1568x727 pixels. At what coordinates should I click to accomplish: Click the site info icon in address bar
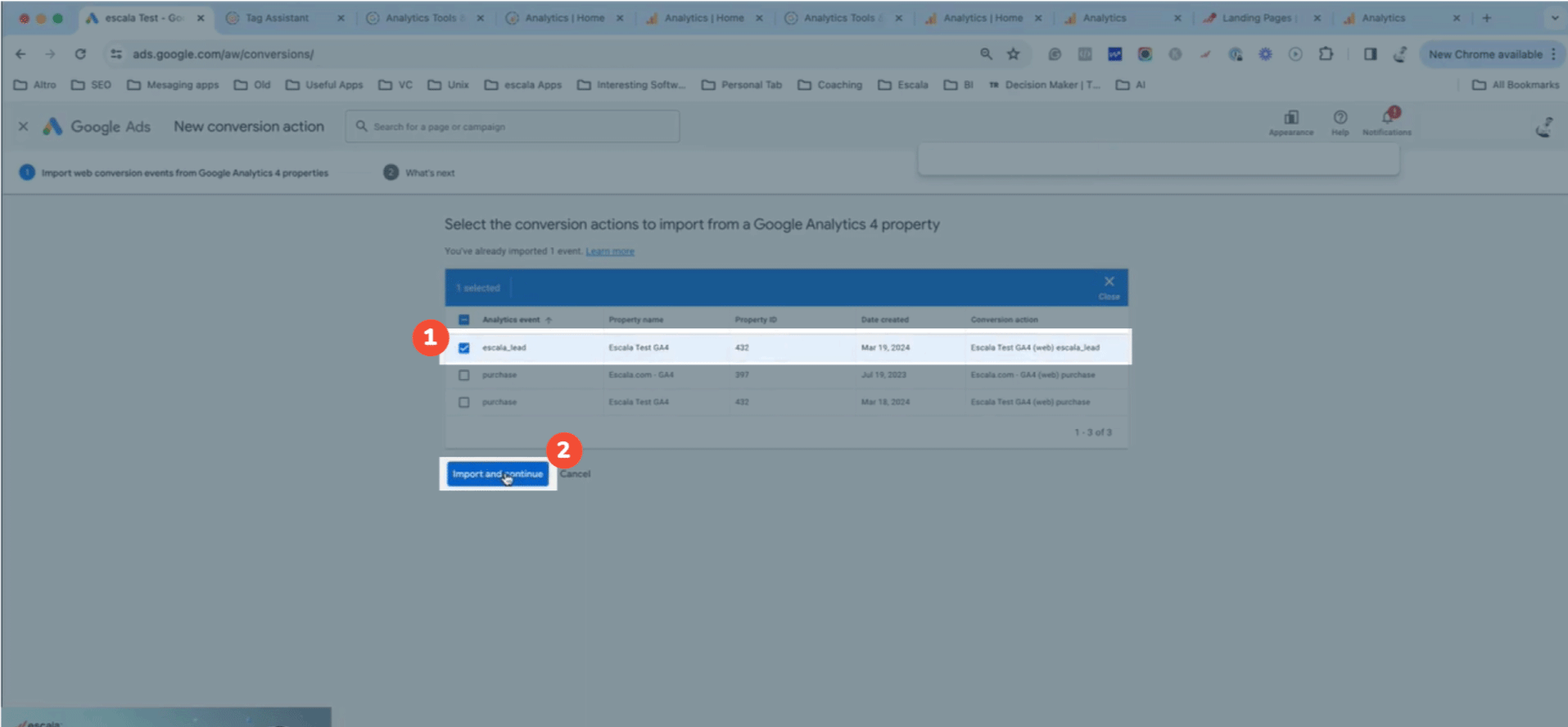click(116, 54)
